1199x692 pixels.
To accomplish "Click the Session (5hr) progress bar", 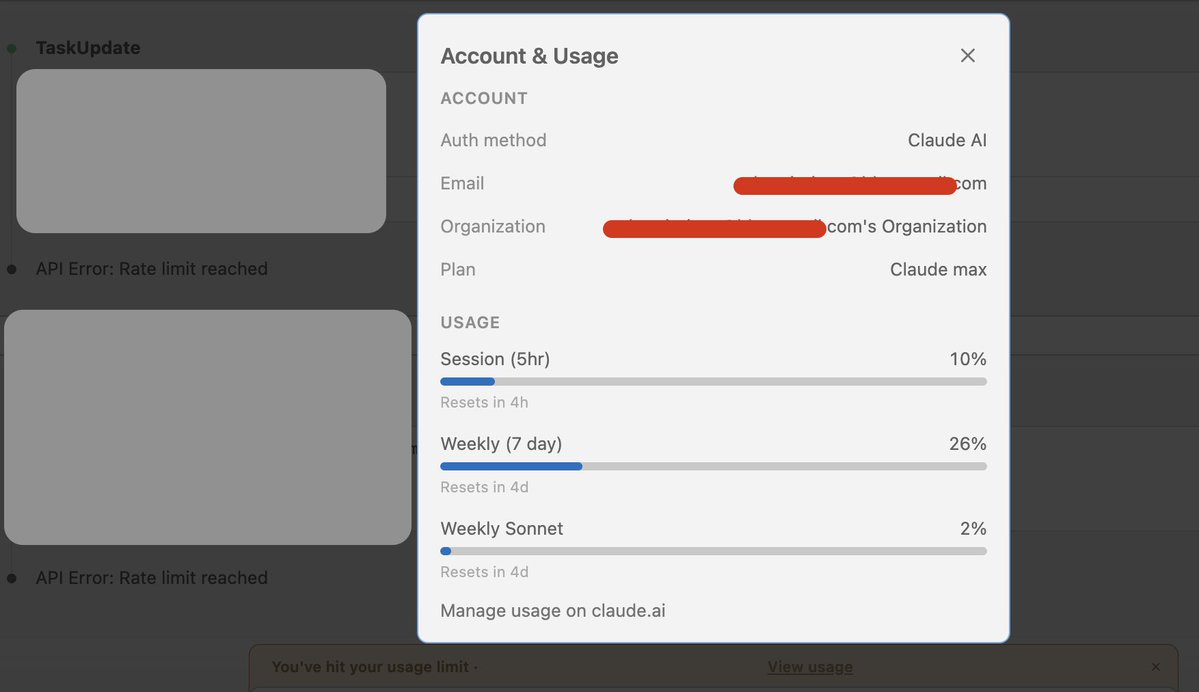I will point(713,382).
